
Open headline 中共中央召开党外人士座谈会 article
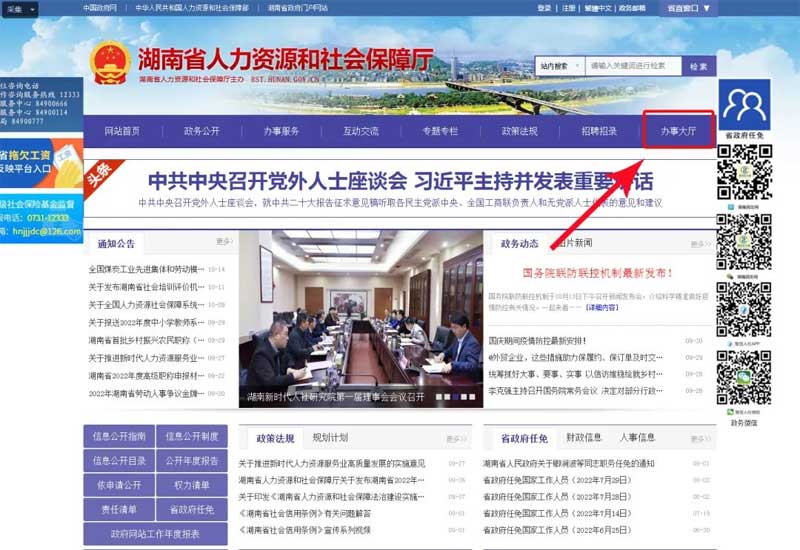coord(401,181)
